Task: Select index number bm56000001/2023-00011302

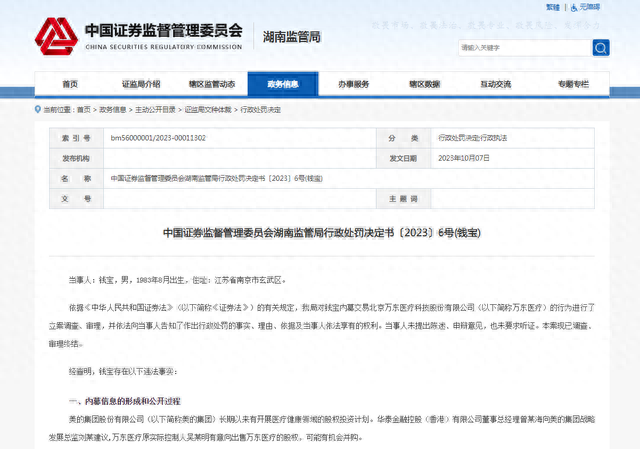Action: (x=158, y=138)
